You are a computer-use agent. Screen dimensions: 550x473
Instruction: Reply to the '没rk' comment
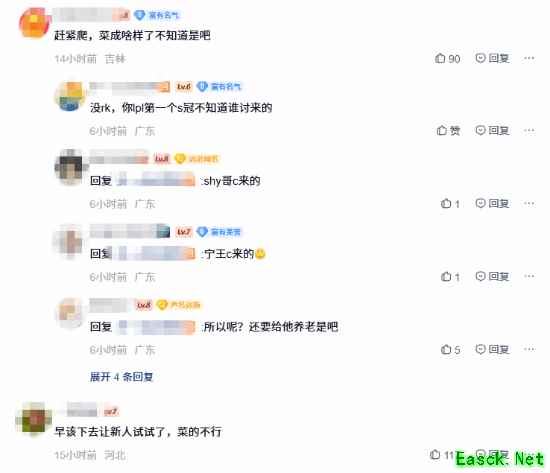[x=492, y=131]
